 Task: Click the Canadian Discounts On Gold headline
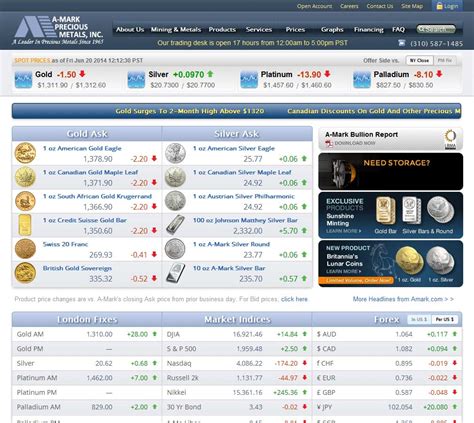[374, 111]
